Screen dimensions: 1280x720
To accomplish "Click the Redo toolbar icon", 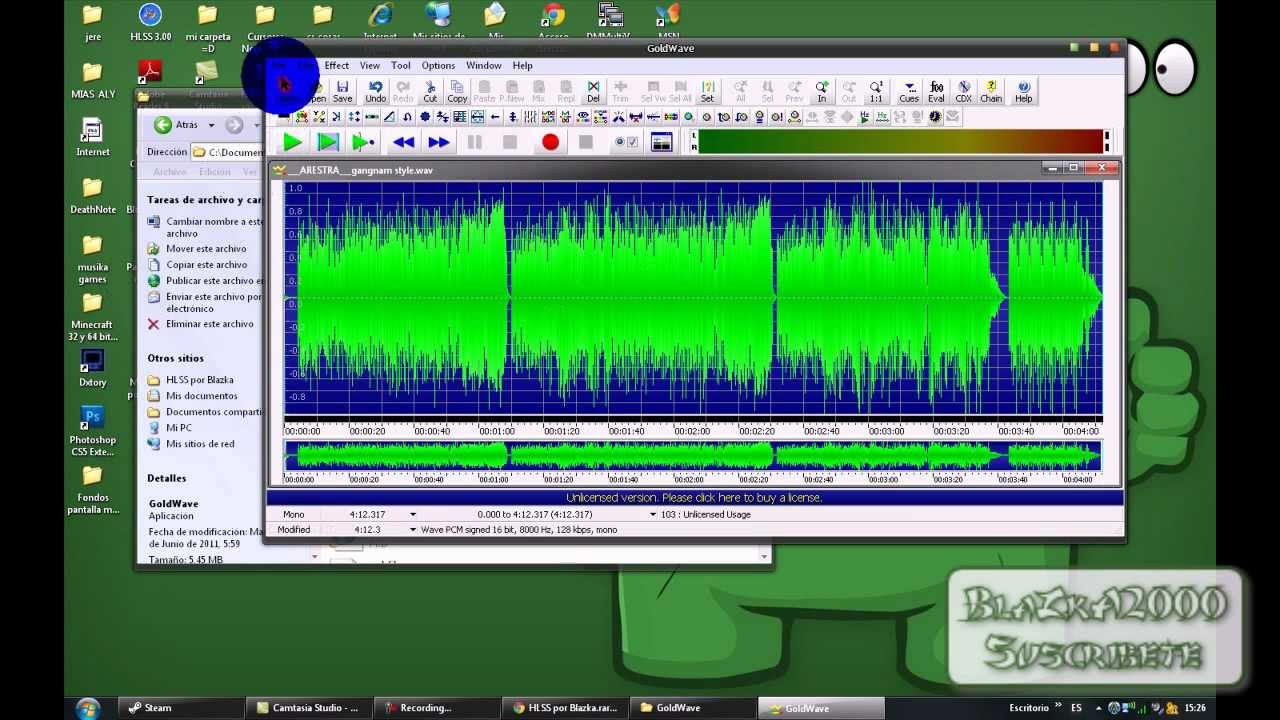I will click(403, 92).
